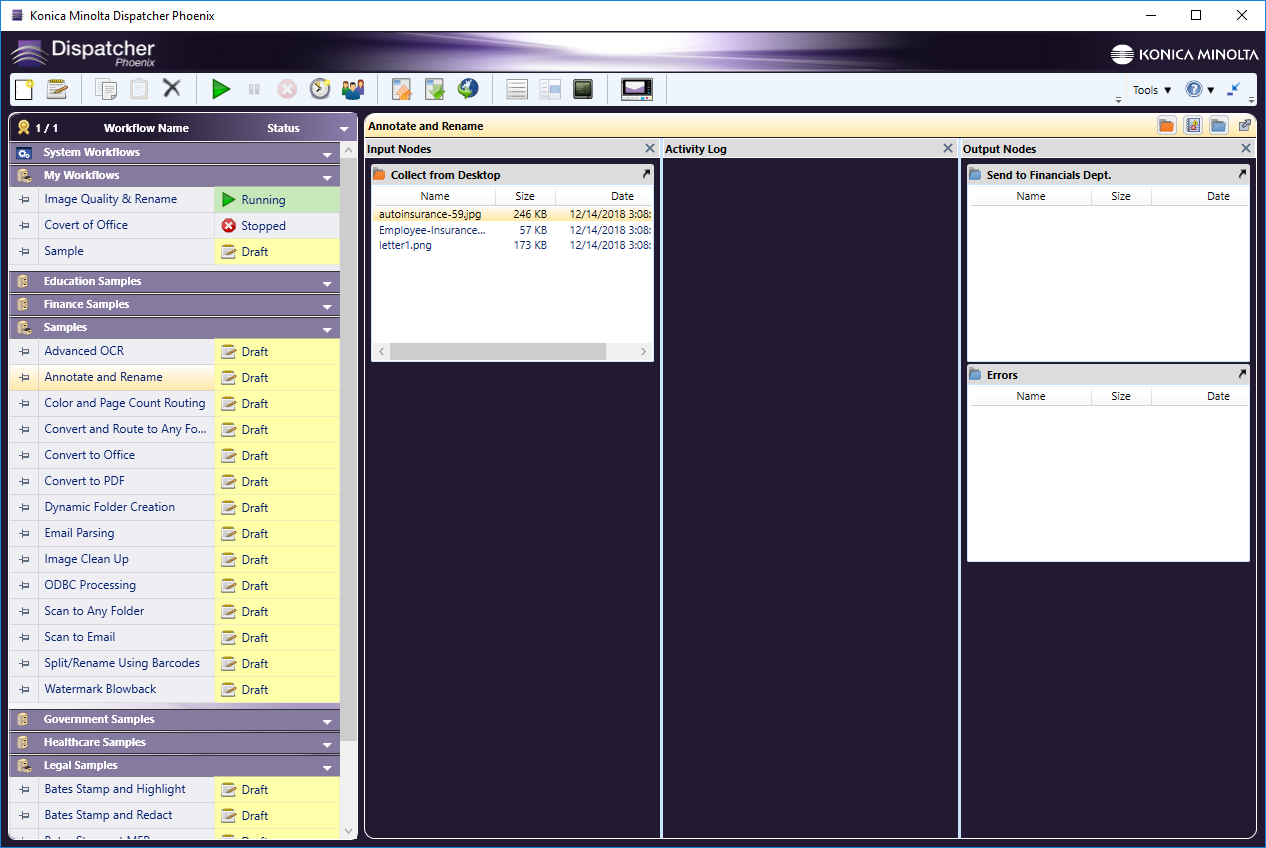Select the Scan to Email workflow
This screenshot has width=1266, height=848.
point(80,637)
